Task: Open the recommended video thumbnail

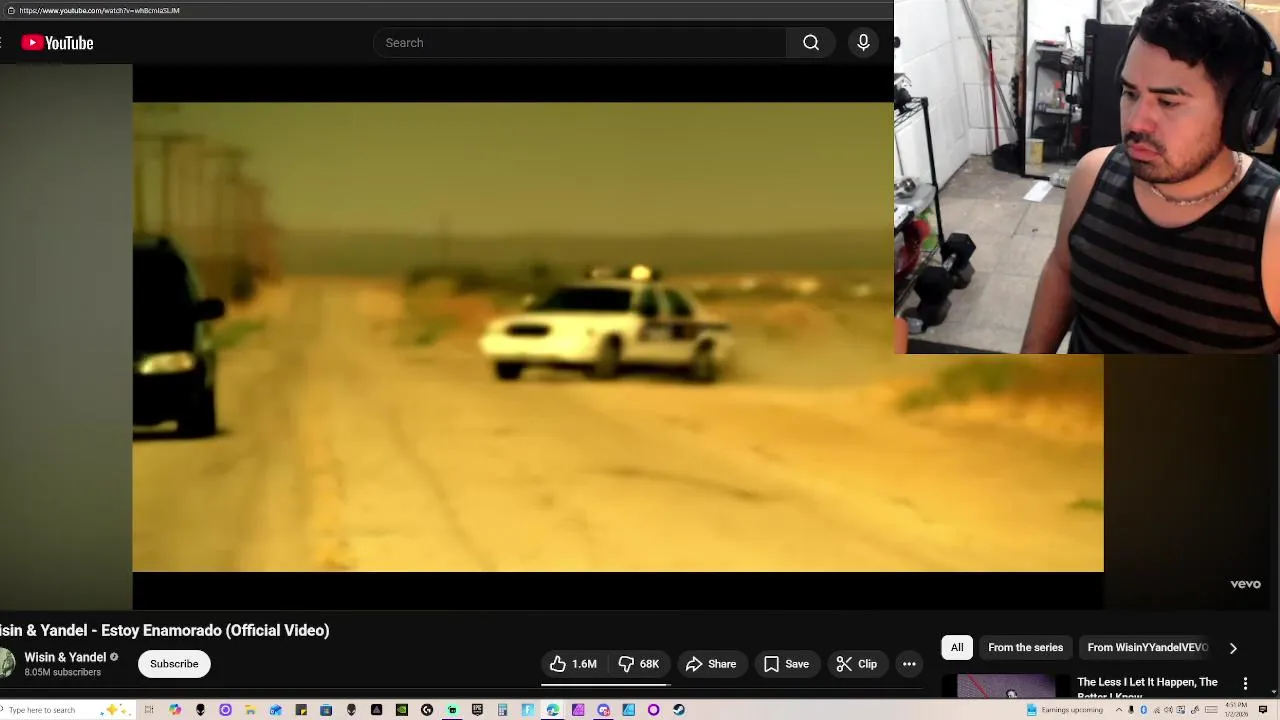Action: [1006, 686]
